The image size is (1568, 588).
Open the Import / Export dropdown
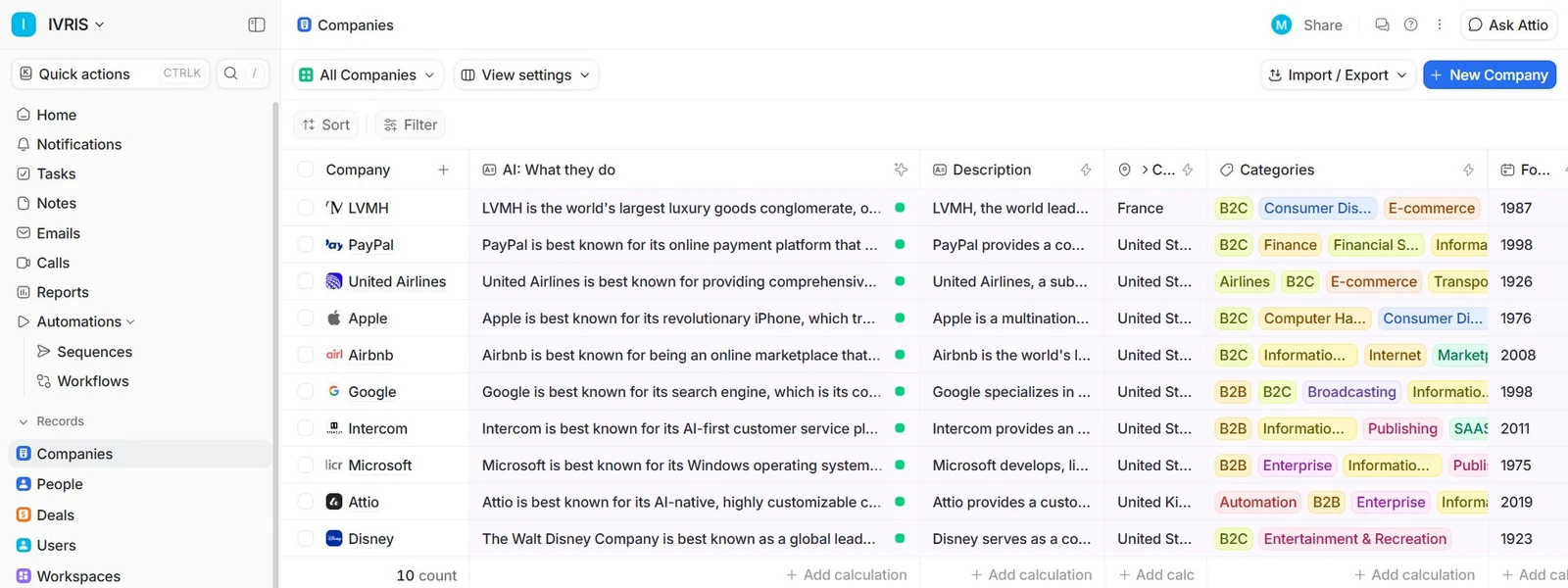[x=1338, y=74]
